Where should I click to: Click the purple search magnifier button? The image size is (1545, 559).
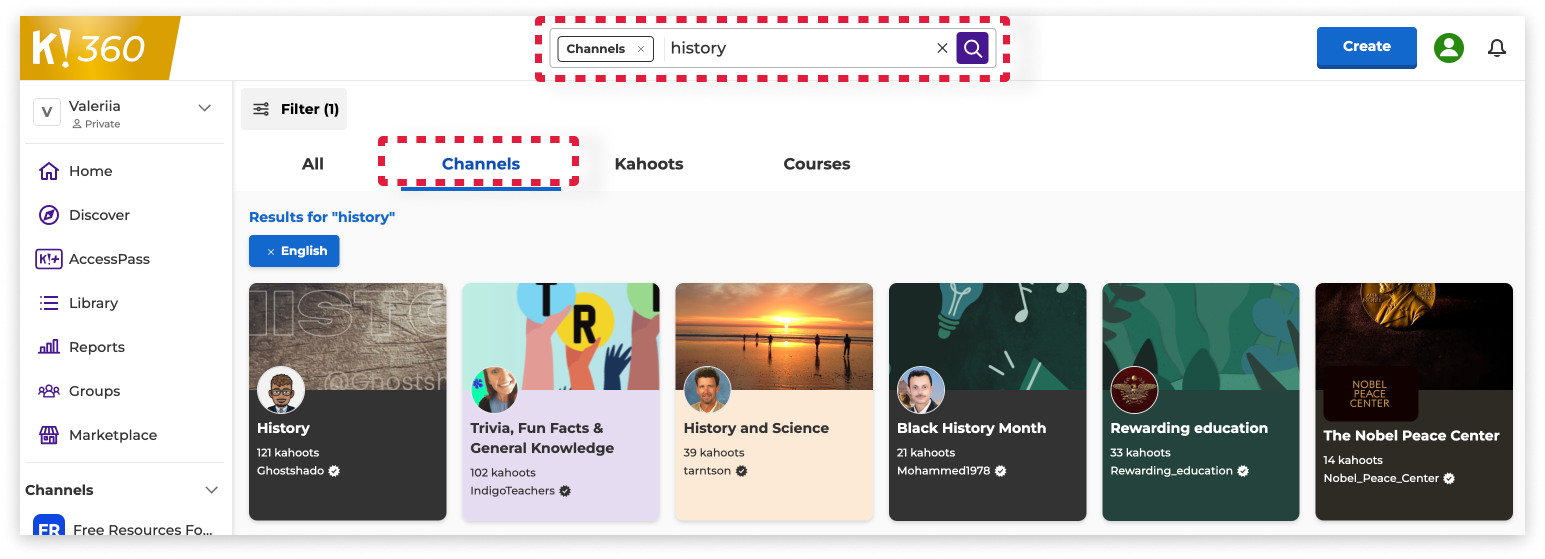click(972, 48)
